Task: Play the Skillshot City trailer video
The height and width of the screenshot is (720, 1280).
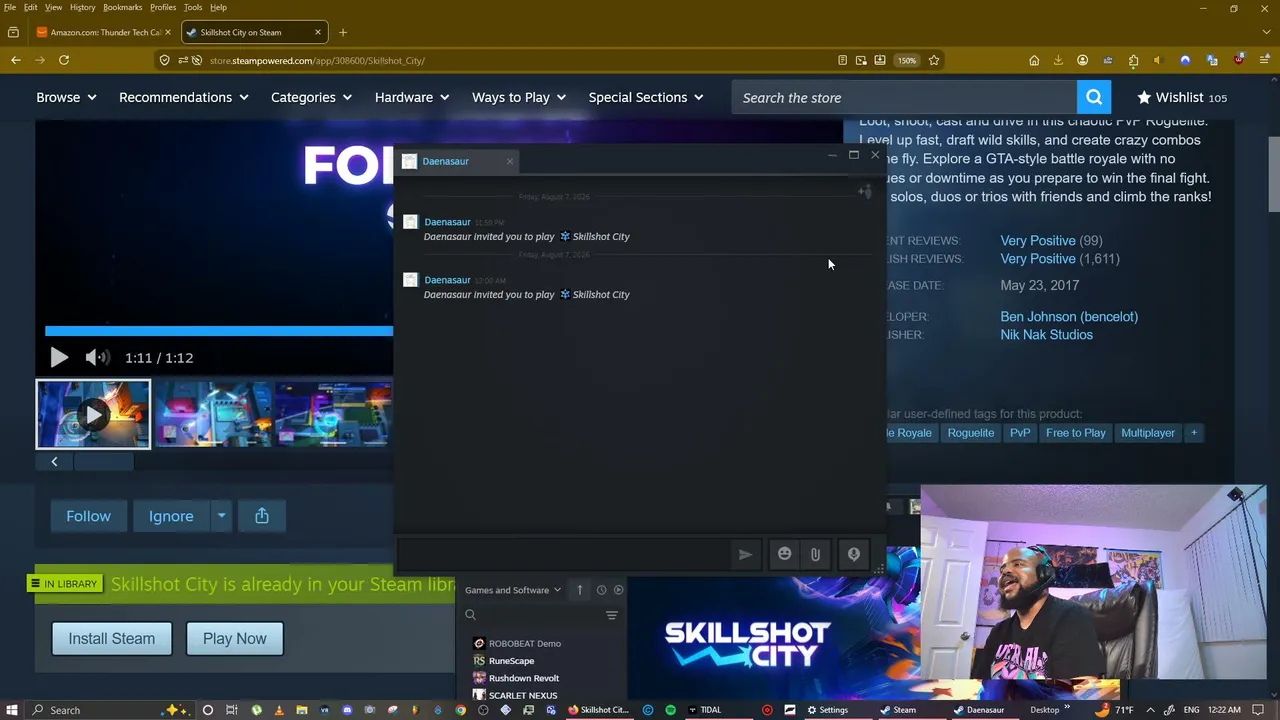Action: tap(59, 357)
